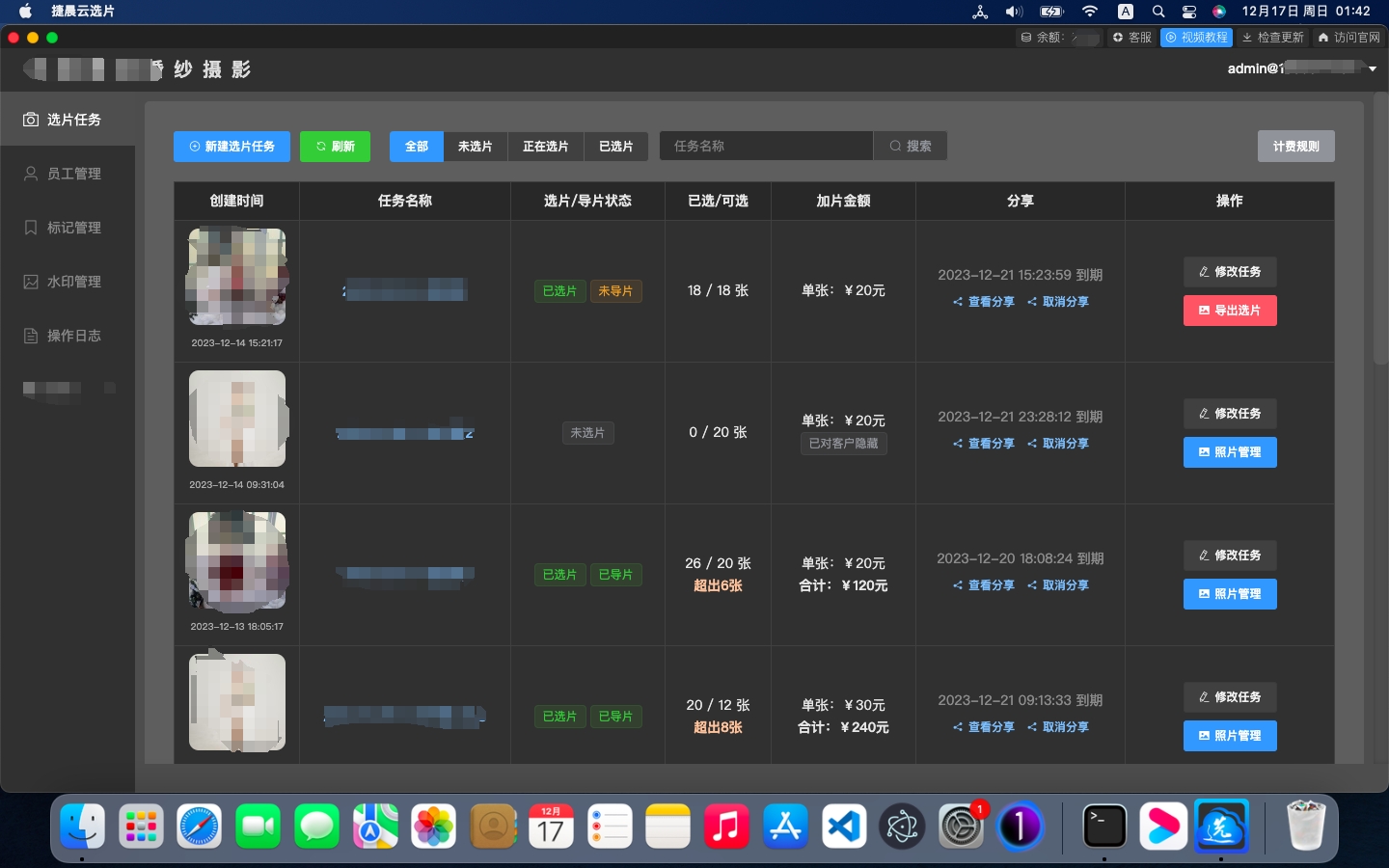
Task: Open 访问官网 link in top bar
Action: pyautogui.click(x=1348, y=38)
